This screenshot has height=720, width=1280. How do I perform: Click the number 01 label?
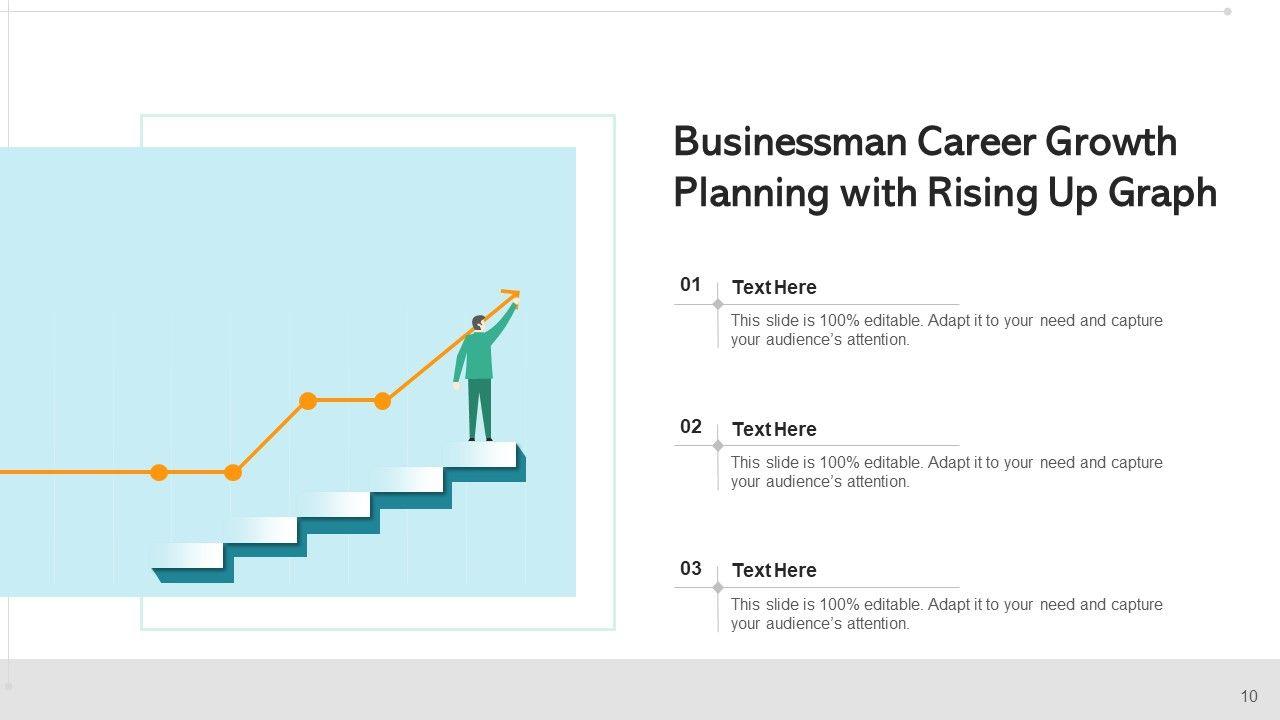coord(691,285)
